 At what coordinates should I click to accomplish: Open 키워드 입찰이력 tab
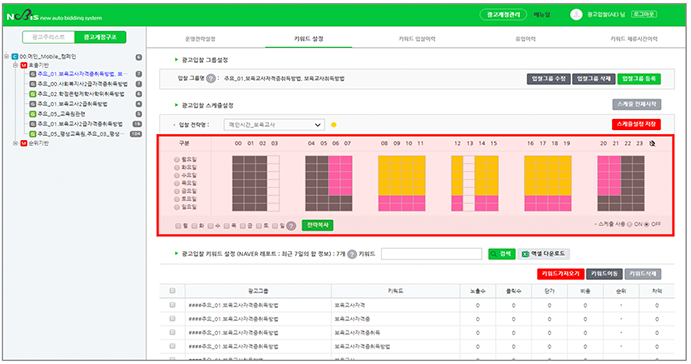click(x=417, y=39)
